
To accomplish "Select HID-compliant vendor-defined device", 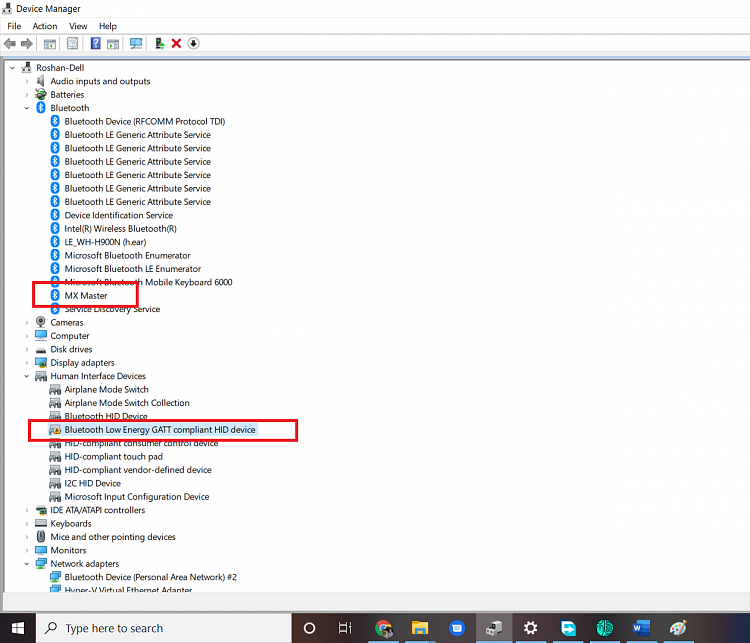I will click(x=138, y=470).
